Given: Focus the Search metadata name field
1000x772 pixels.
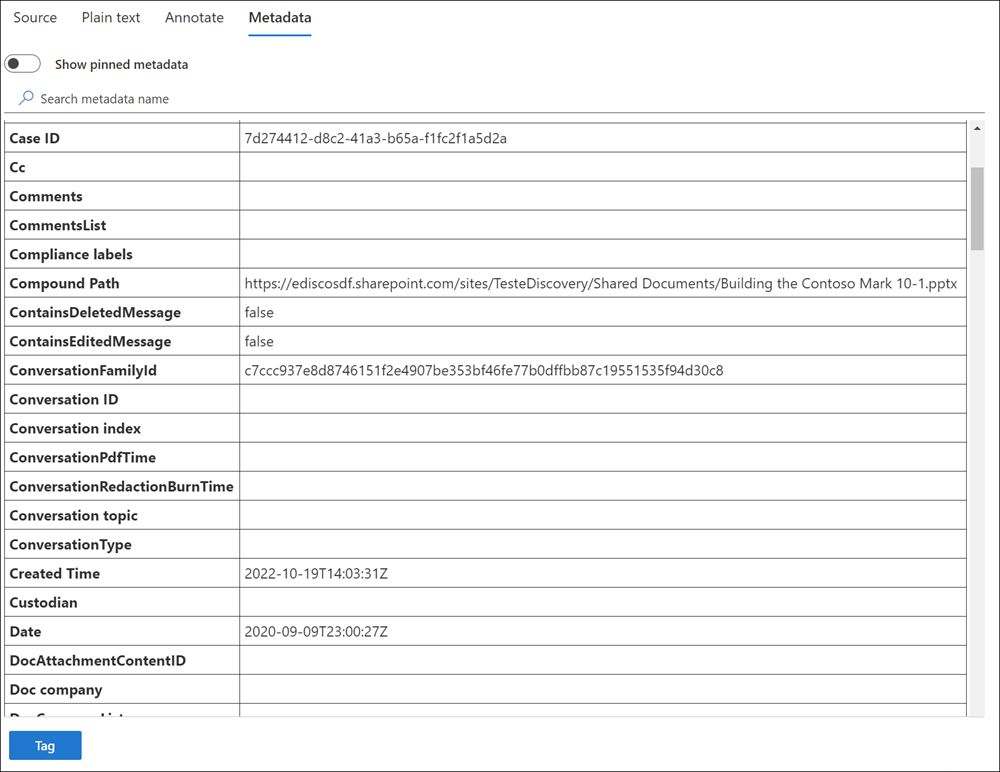Looking at the screenshot, I should coord(494,98).
